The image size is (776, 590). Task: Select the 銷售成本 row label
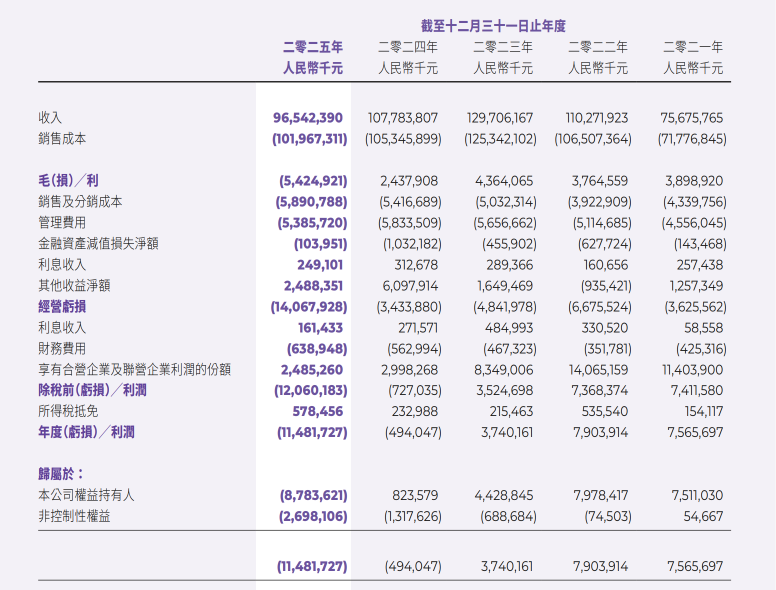point(62,139)
